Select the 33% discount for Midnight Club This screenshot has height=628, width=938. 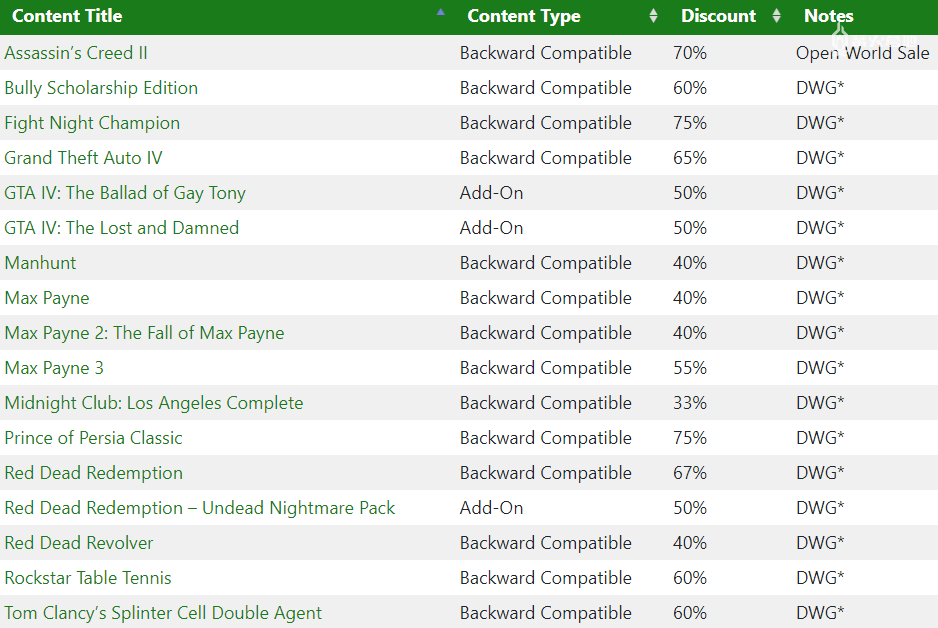click(690, 403)
